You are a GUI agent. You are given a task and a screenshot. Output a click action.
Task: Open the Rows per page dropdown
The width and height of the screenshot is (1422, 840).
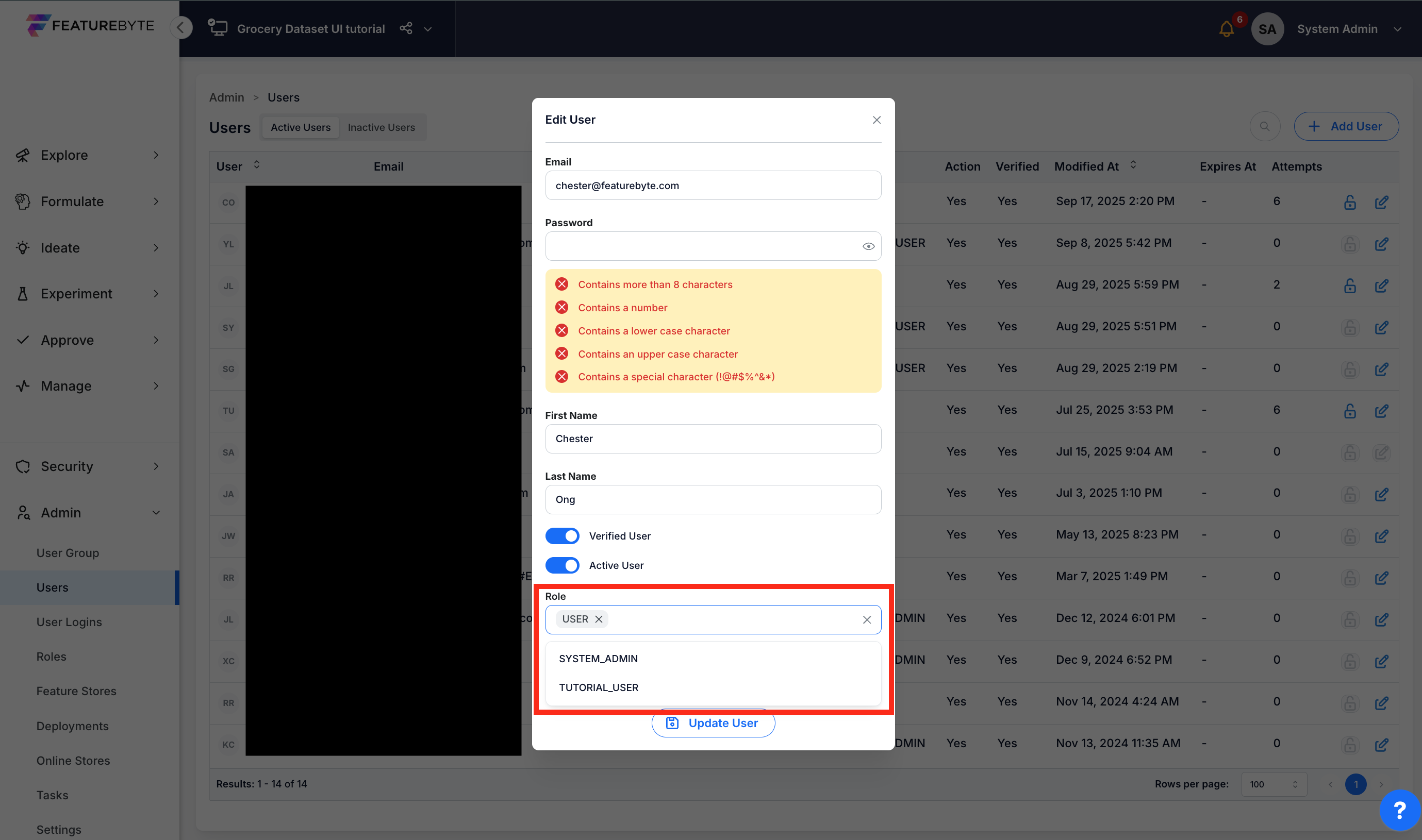point(1273,784)
